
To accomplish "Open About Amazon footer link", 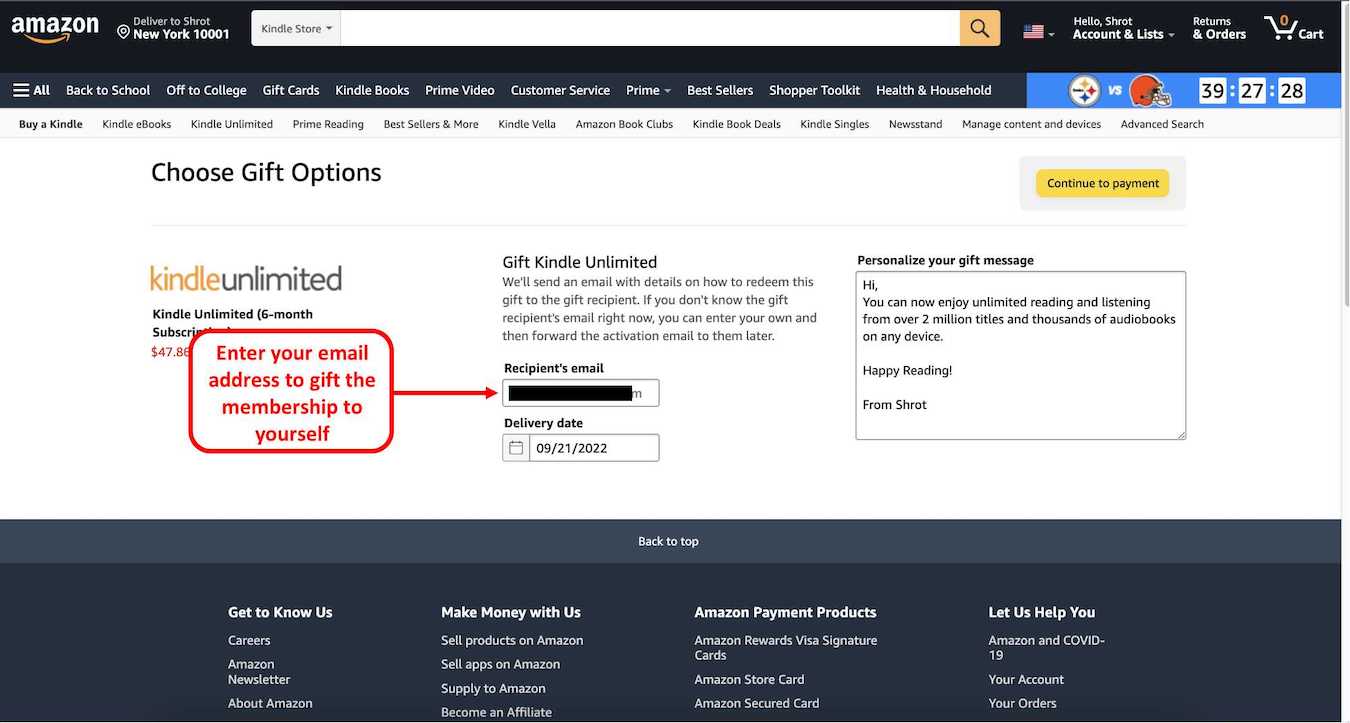I will [x=270, y=703].
